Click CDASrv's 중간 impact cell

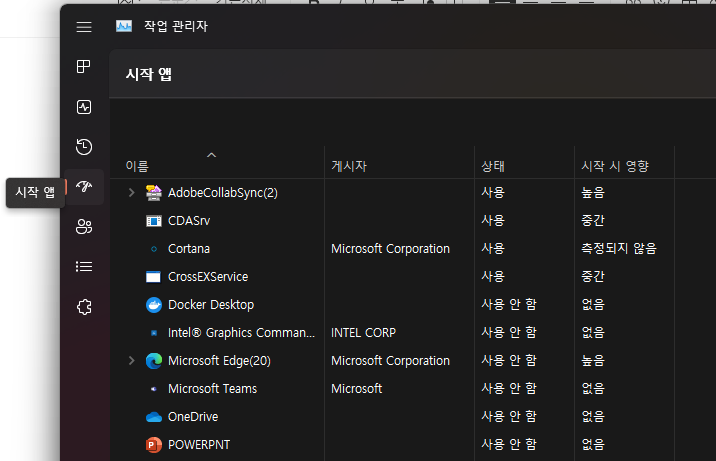(593, 221)
